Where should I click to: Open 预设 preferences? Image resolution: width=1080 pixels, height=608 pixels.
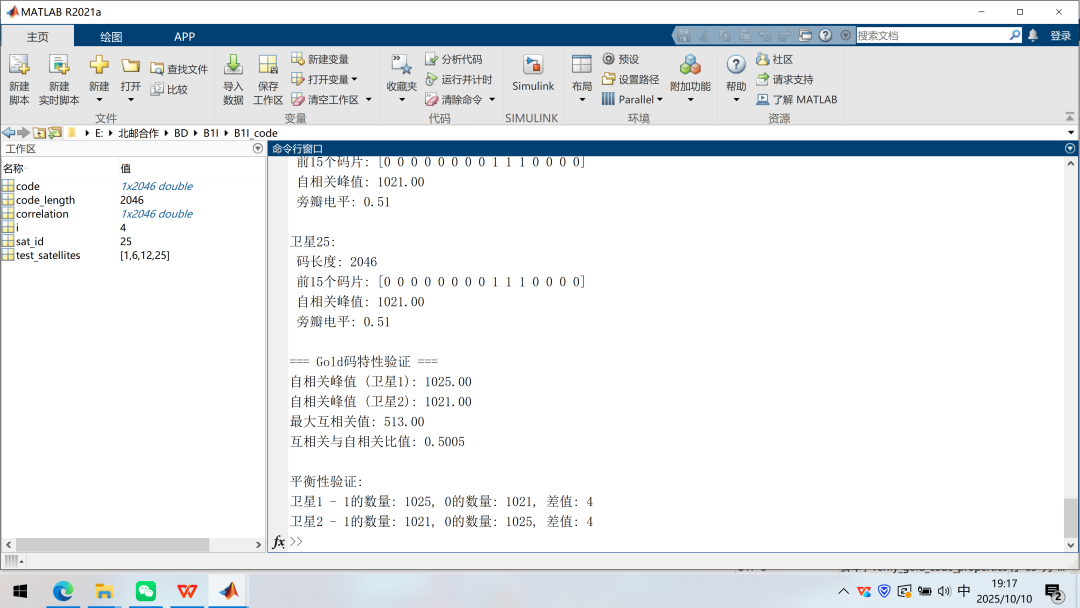pyautogui.click(x=621, y=59)
